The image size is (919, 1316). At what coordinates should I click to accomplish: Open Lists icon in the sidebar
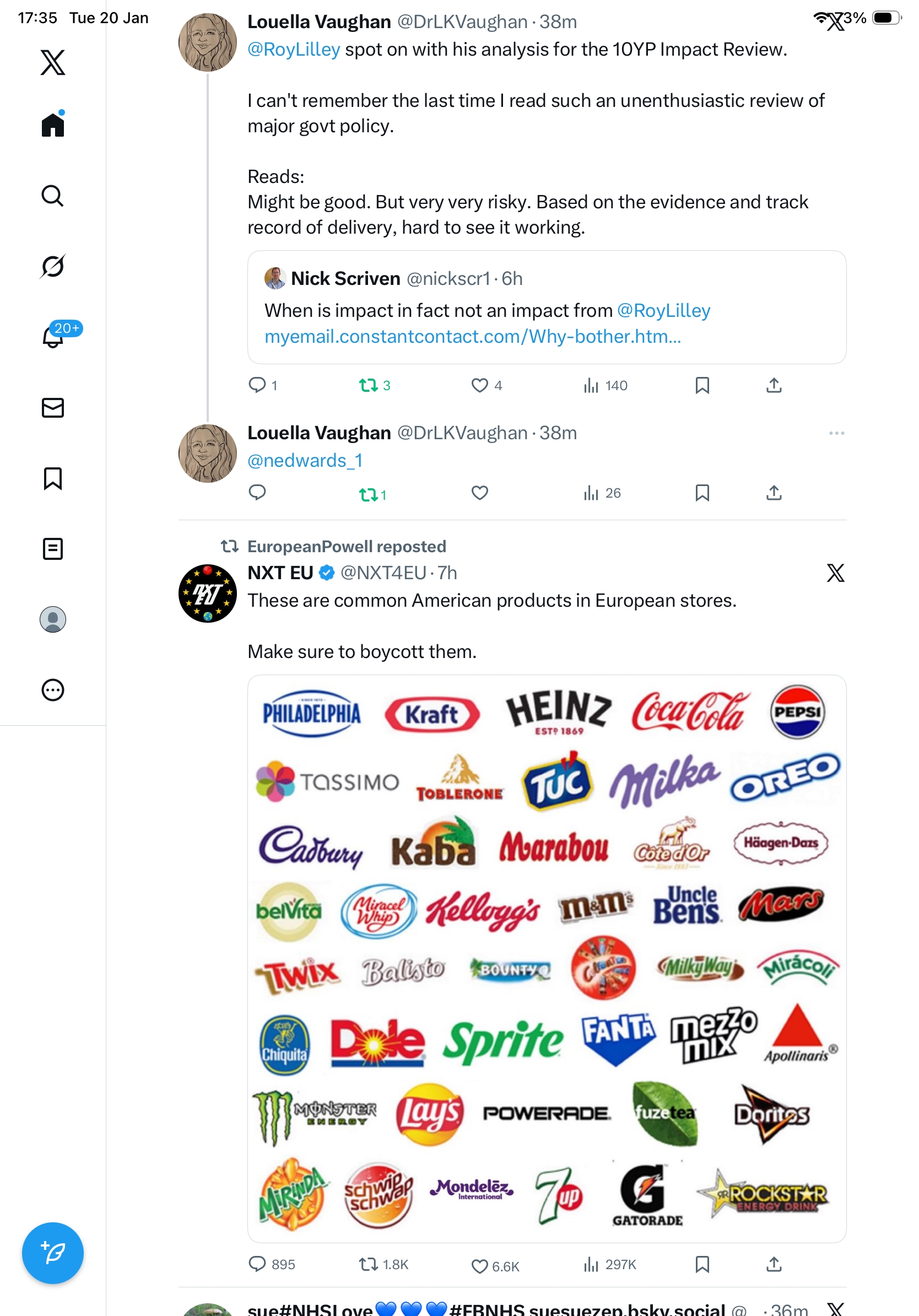tap(53, 548)
